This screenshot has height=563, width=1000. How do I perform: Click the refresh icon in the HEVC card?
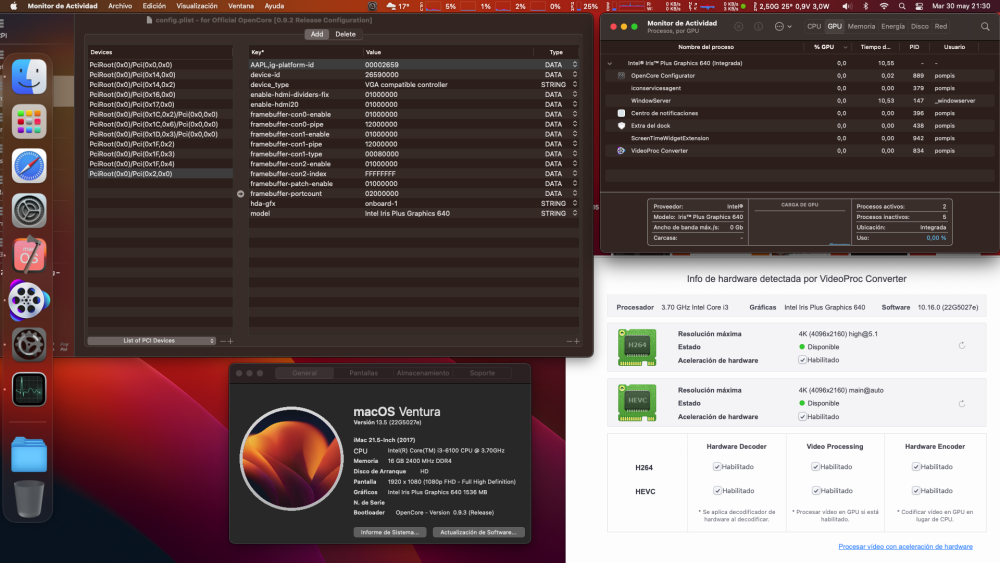(962, 404)
